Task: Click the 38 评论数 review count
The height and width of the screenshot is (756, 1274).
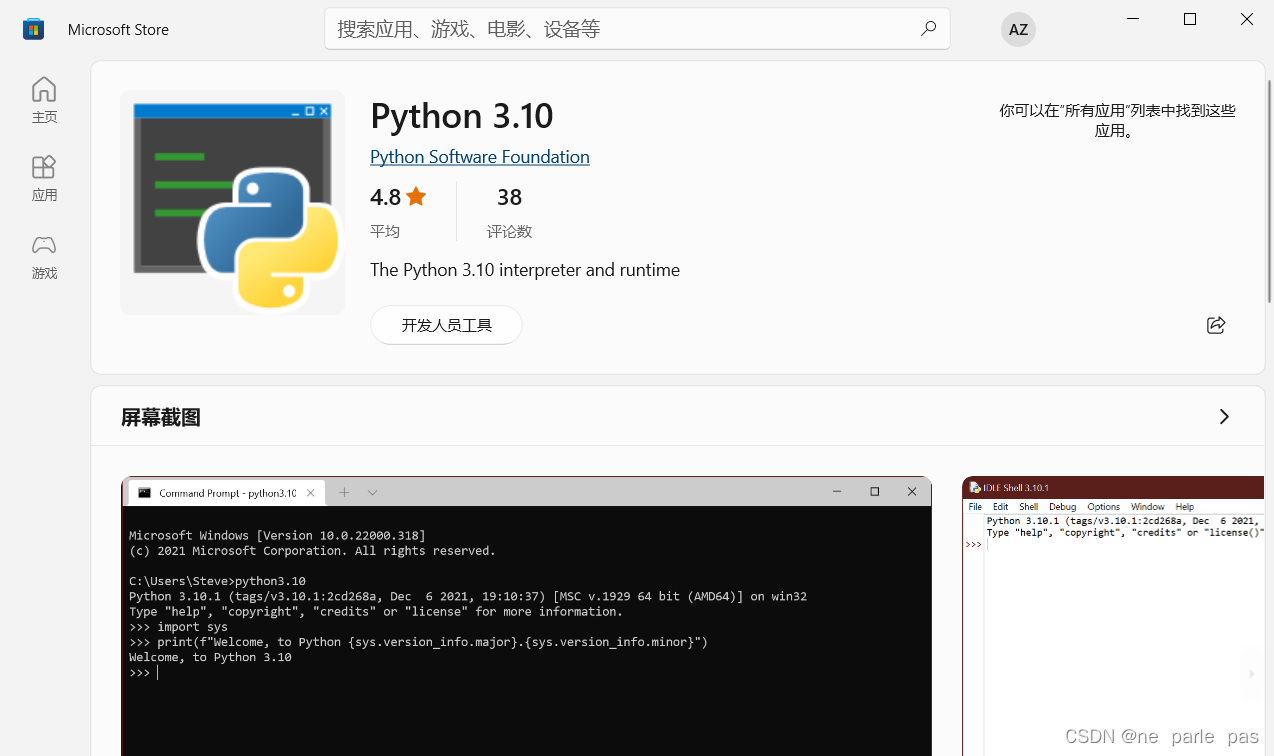Action: pos(509,213)
